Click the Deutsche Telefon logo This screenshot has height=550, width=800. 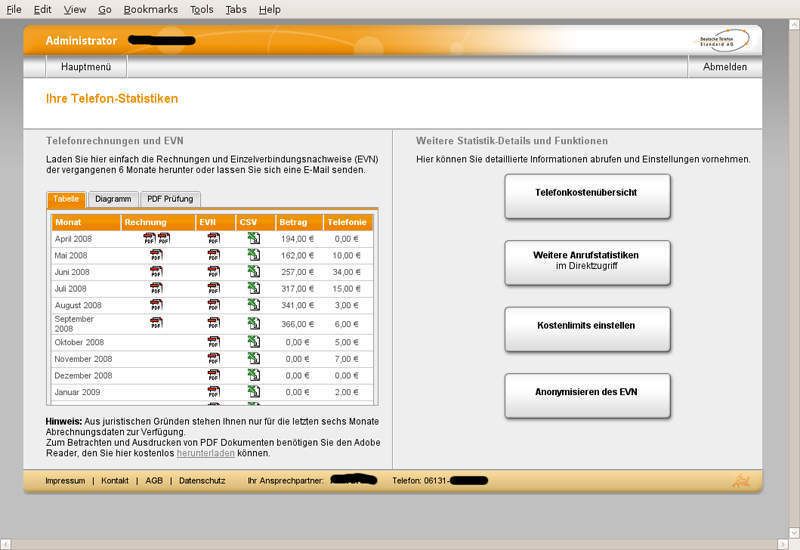[x=723, y=41]
